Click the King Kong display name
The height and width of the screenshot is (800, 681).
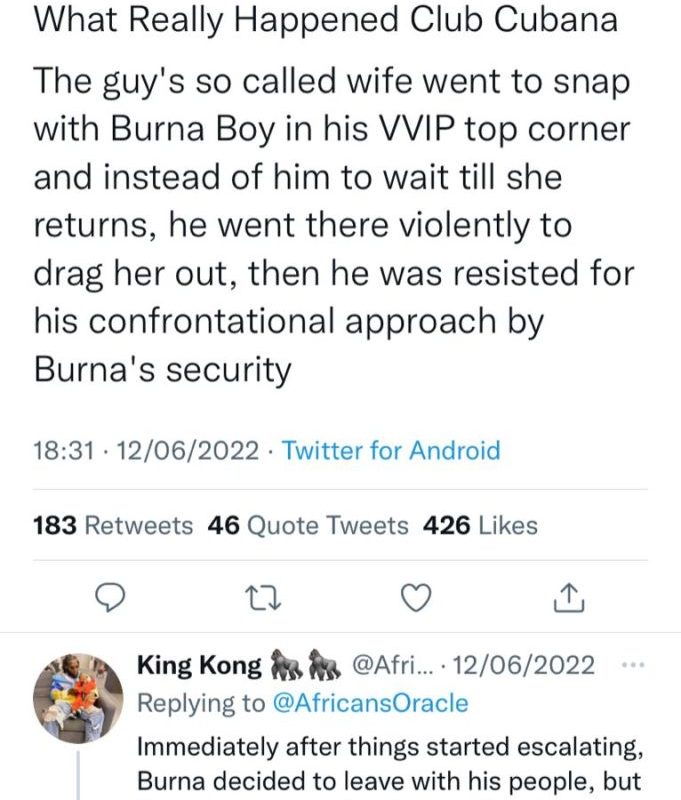[199, 666]
